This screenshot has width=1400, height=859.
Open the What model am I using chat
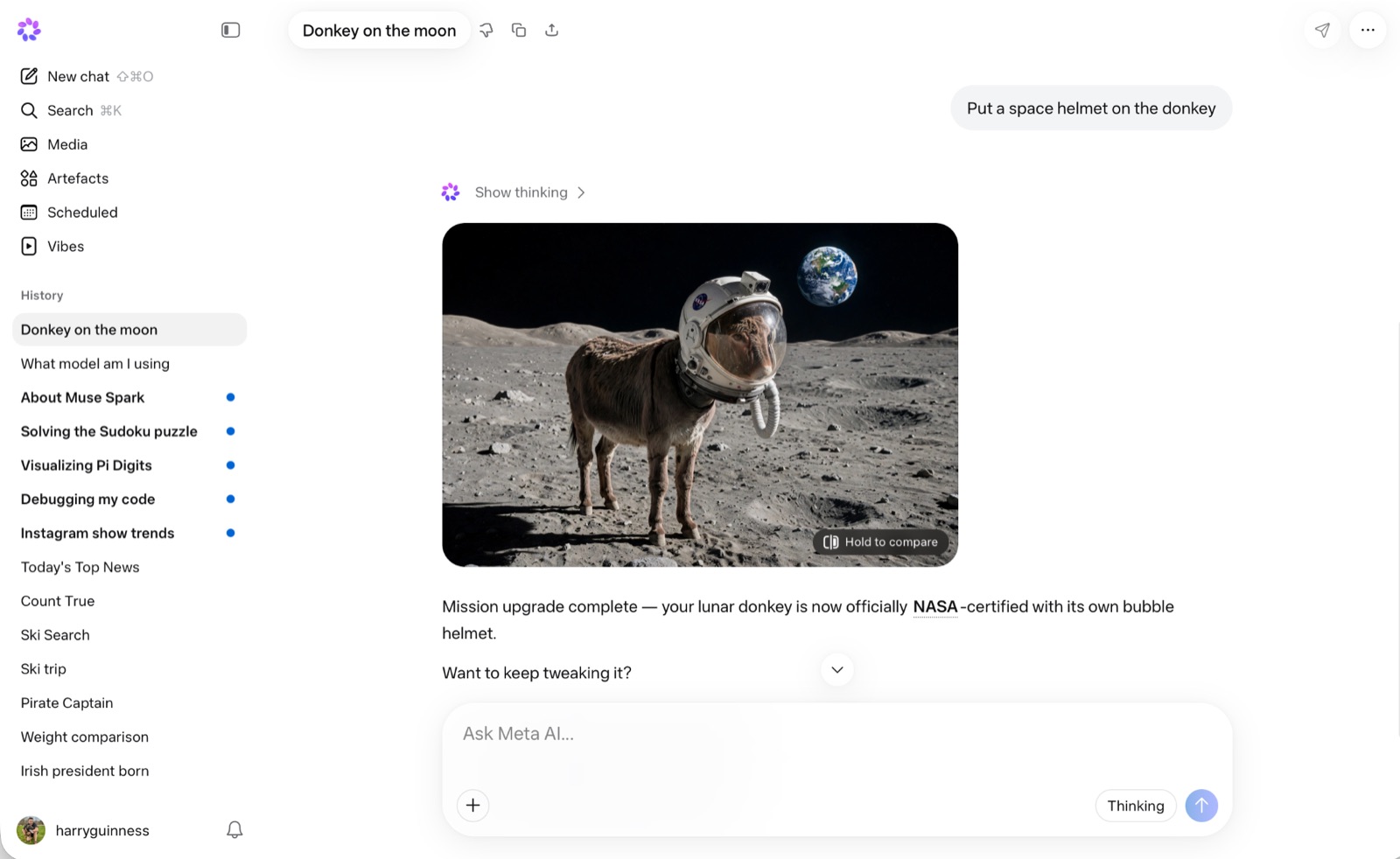click(x=129, y=364)
